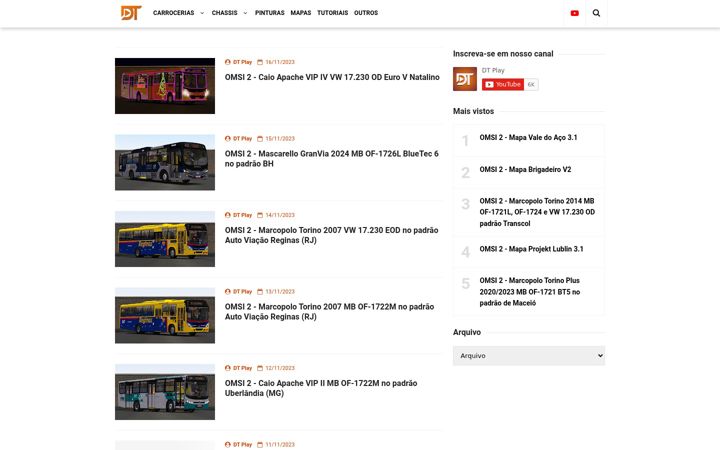Go to the Mapas menu item

[x=301, y=13]
